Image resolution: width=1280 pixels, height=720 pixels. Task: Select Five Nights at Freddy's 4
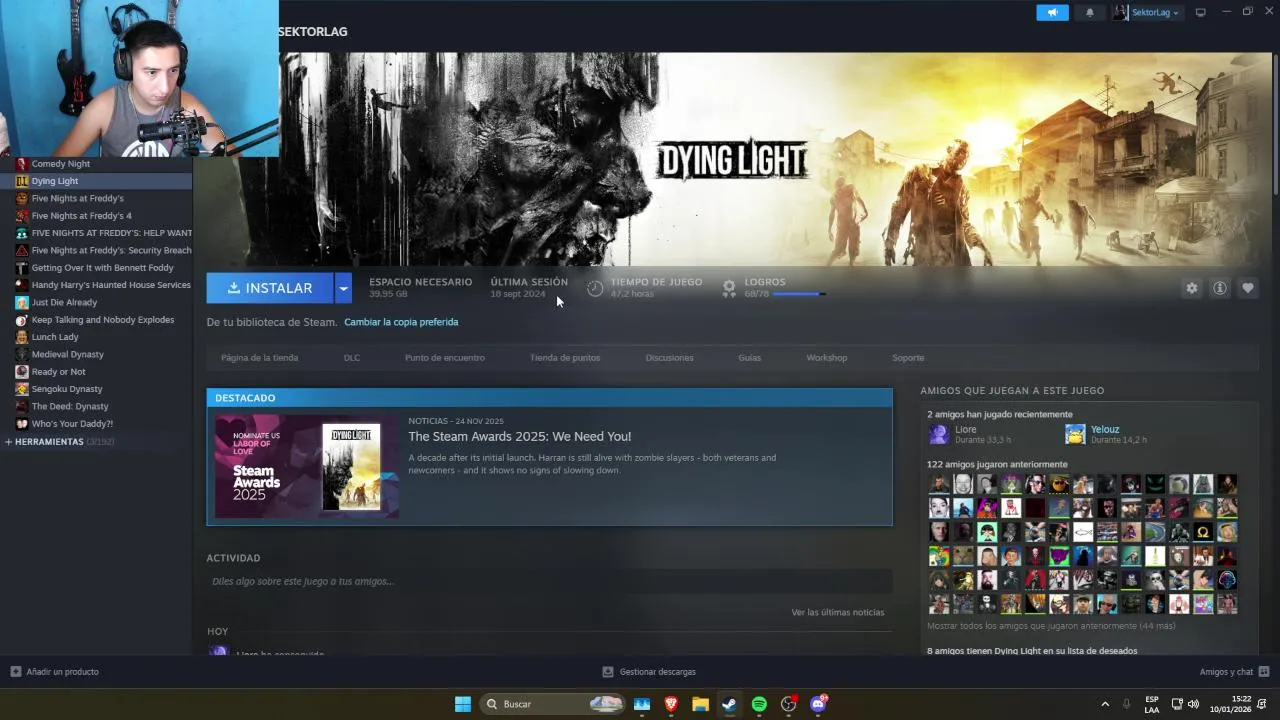[x=96, y=216]
